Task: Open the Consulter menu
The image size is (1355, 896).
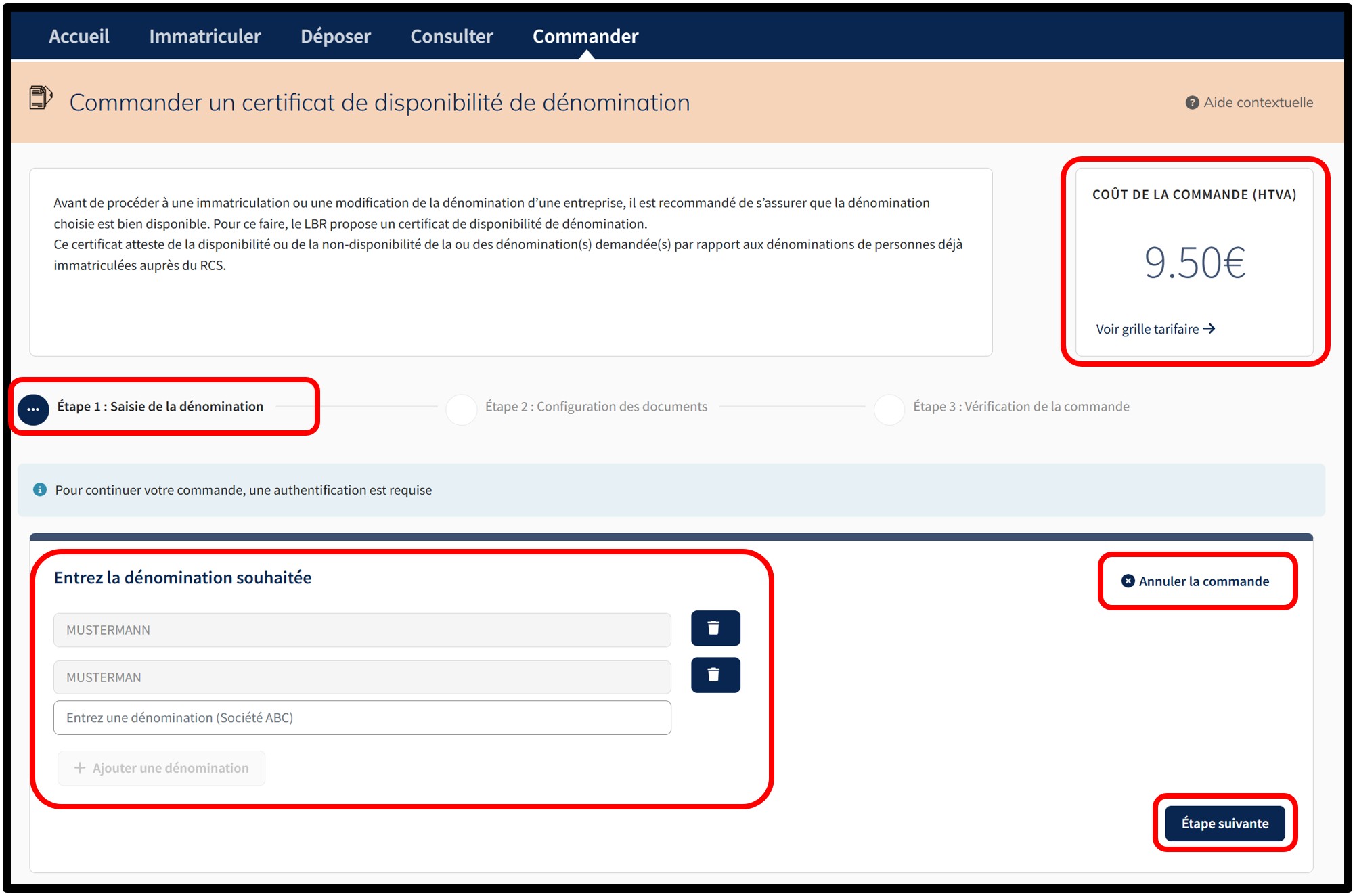Action: click(x=451, y=37)
